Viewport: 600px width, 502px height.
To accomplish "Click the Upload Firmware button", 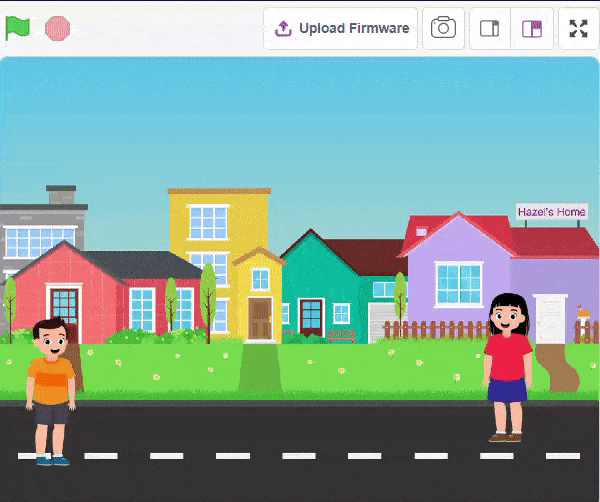I will pyautogui.click(x=340, y=29).
